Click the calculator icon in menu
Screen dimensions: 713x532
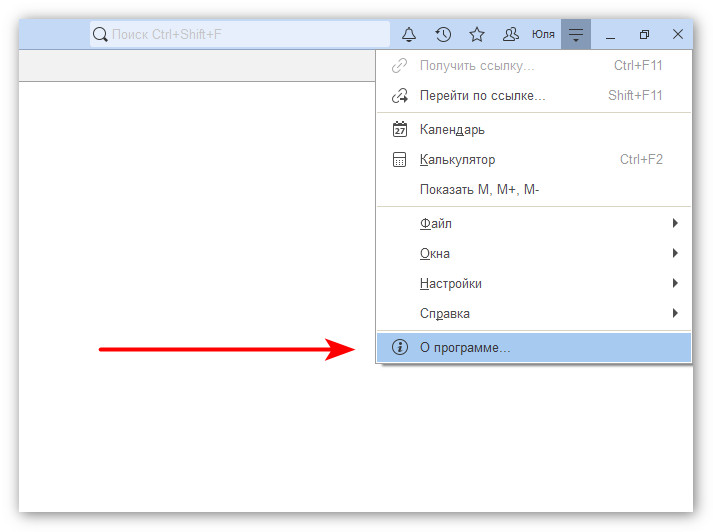(400, 160)
